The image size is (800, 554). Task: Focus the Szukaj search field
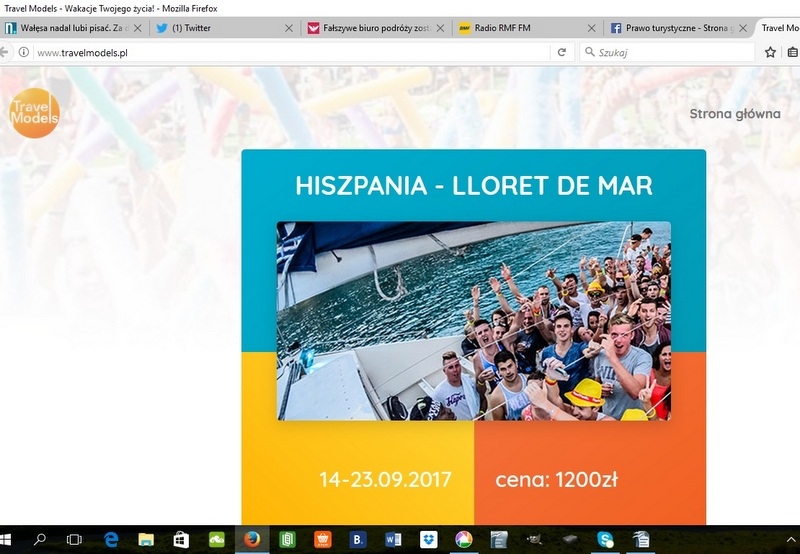(670, 52)
